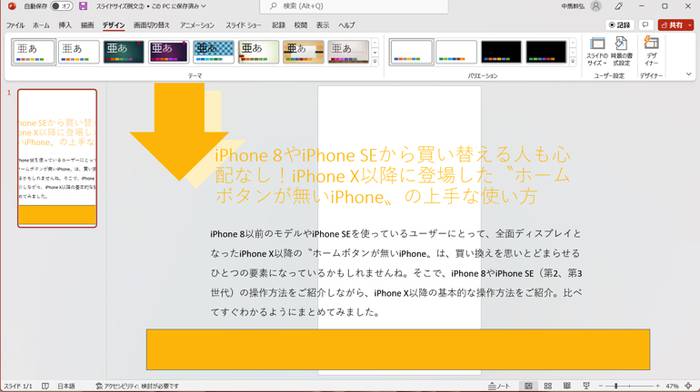This screenshot has height=392, width=700.
Task: Expand the themes gallery more arrow
Action: (x=375, y=62)
